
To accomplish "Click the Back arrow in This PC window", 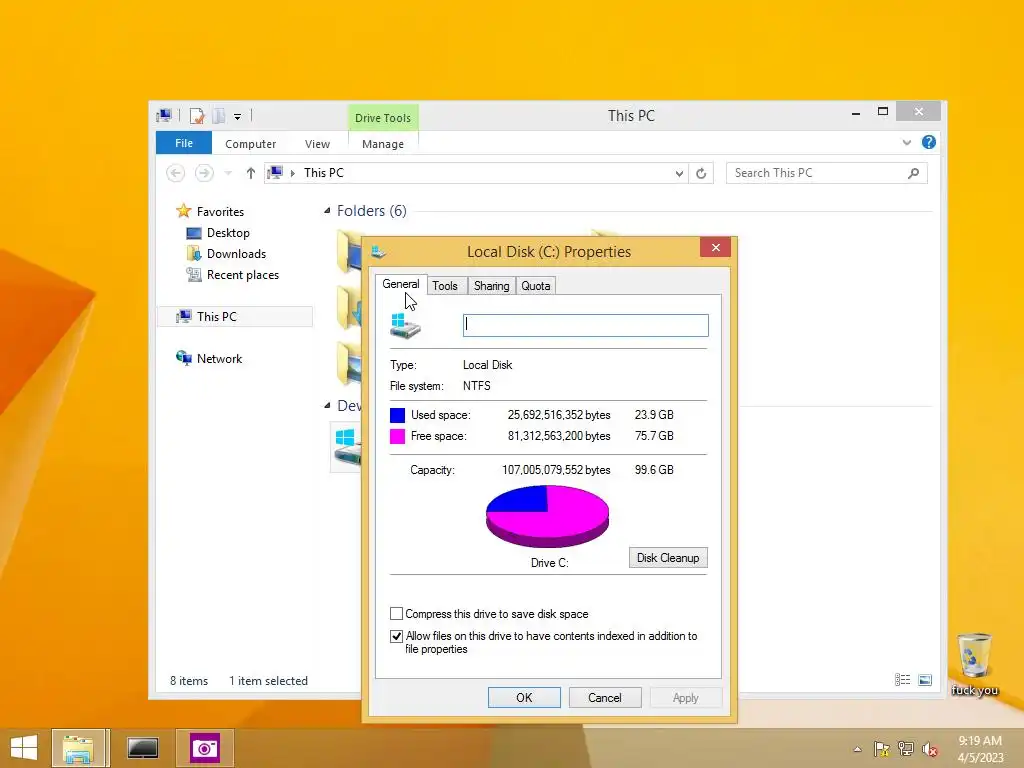I will 175,173.
